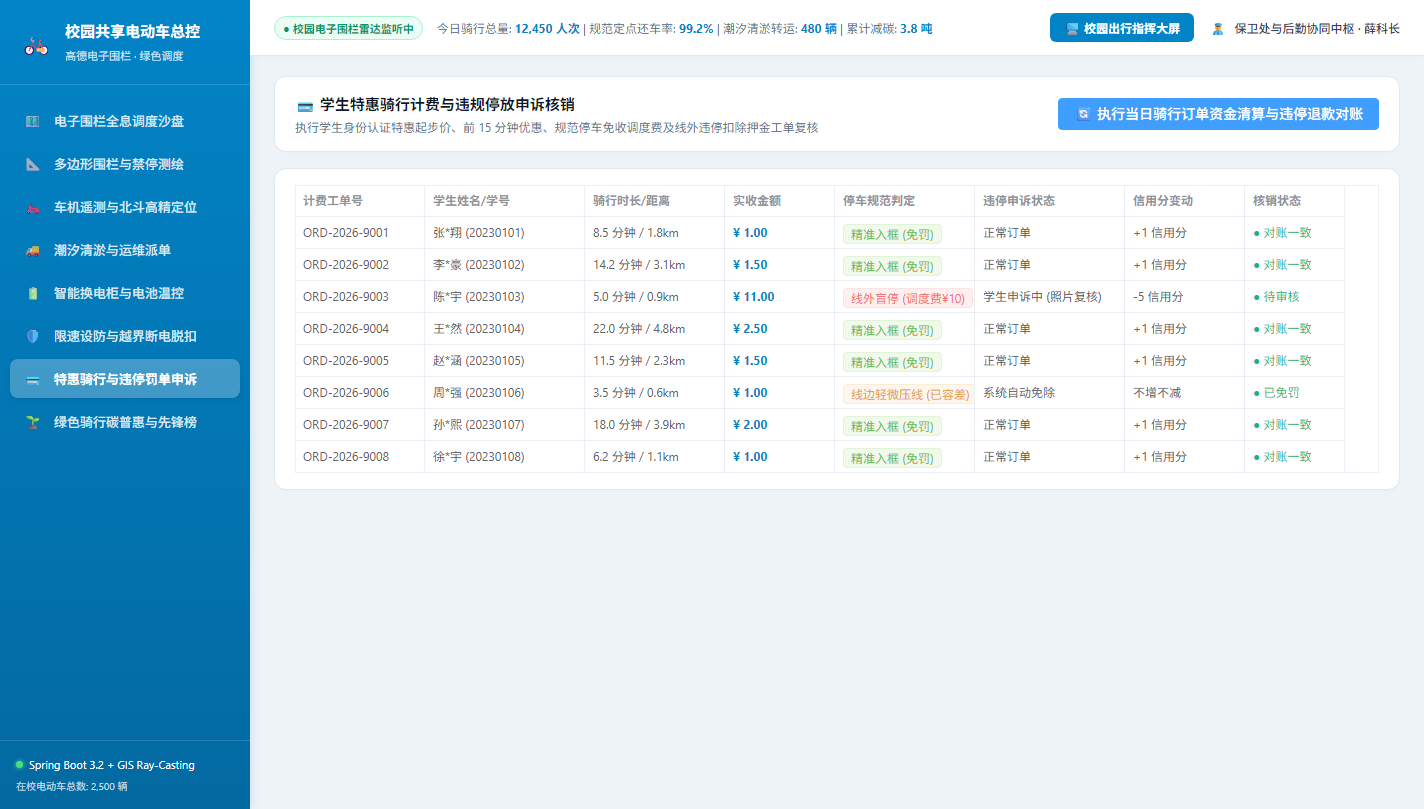This screenshot has width=1424, height=809.
Task: Click the card icon beside 特惠骑行与违停罚单申诉
Action: (32, 379)
